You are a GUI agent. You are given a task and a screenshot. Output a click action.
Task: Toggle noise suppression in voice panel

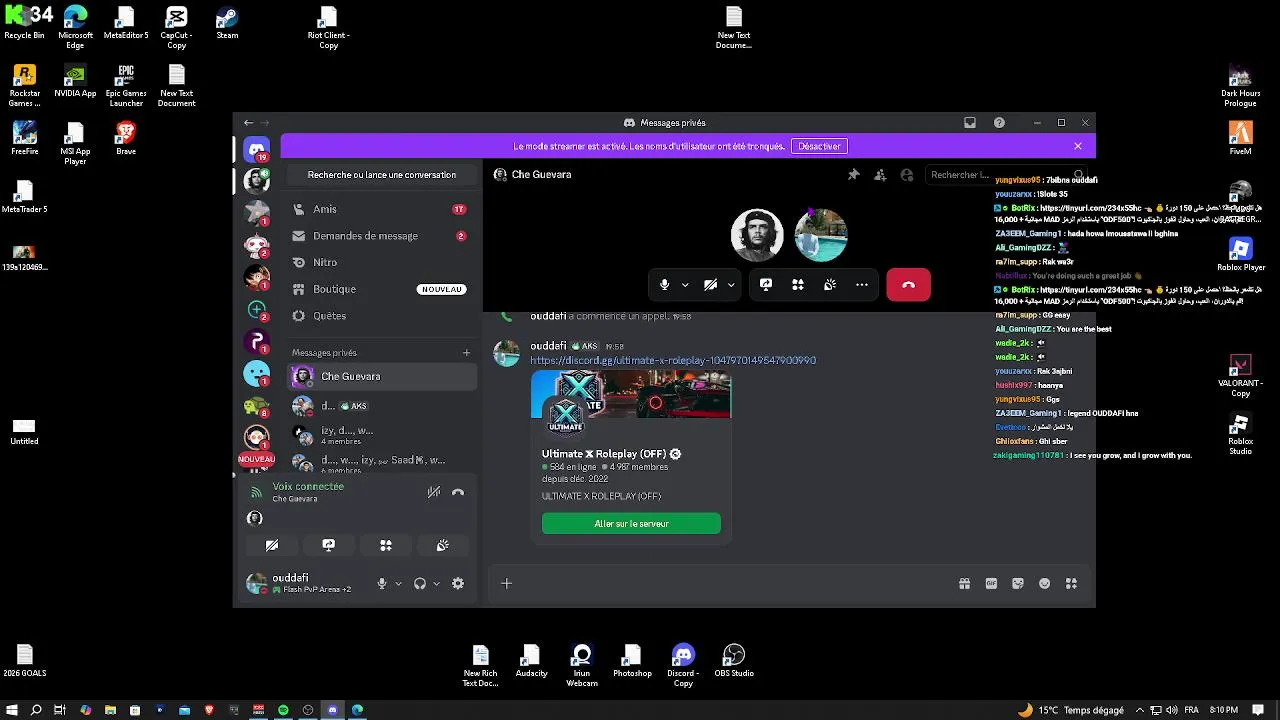point(434,492)
